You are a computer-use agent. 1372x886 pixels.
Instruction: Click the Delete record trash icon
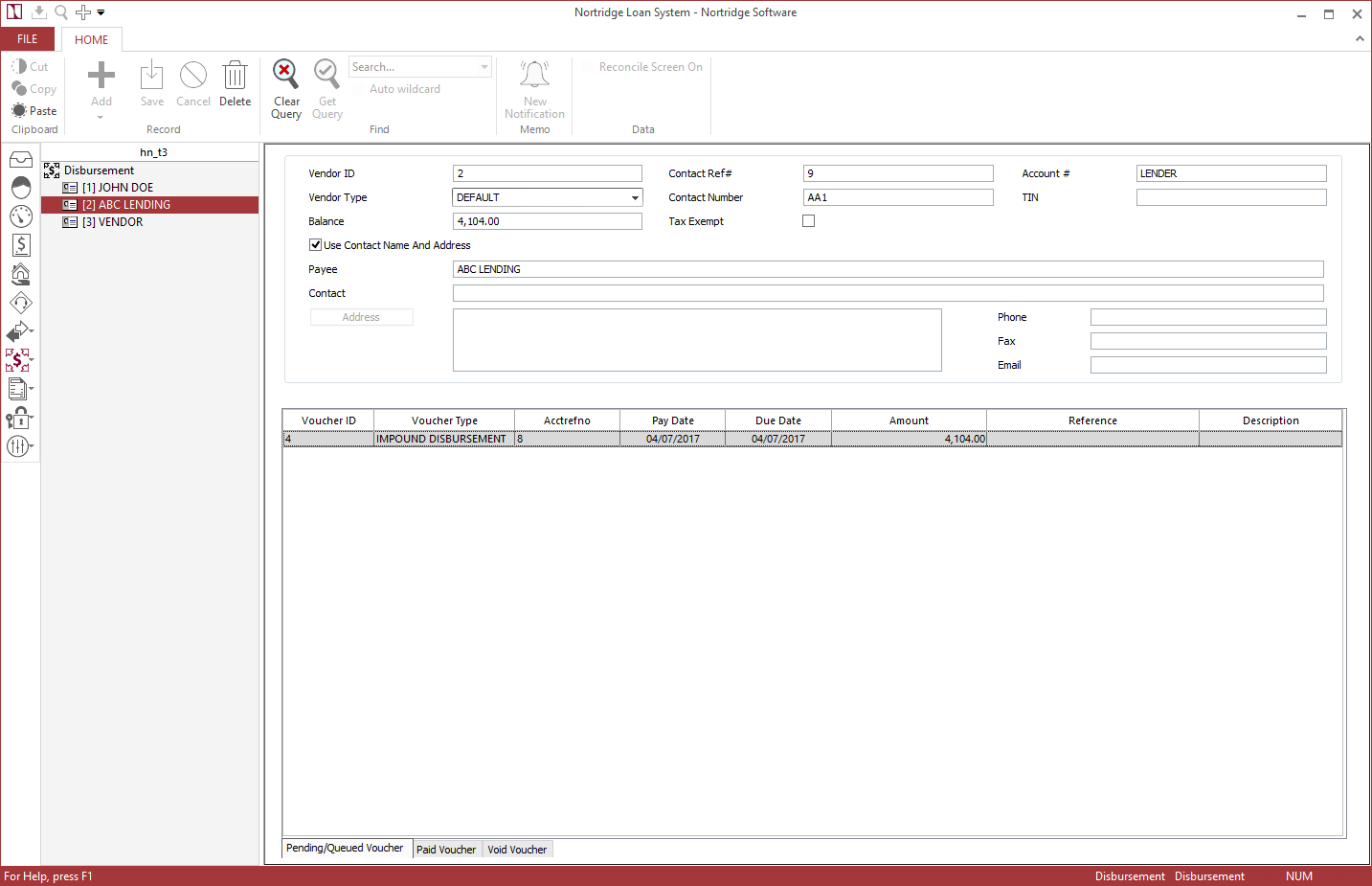click(235, 75)
